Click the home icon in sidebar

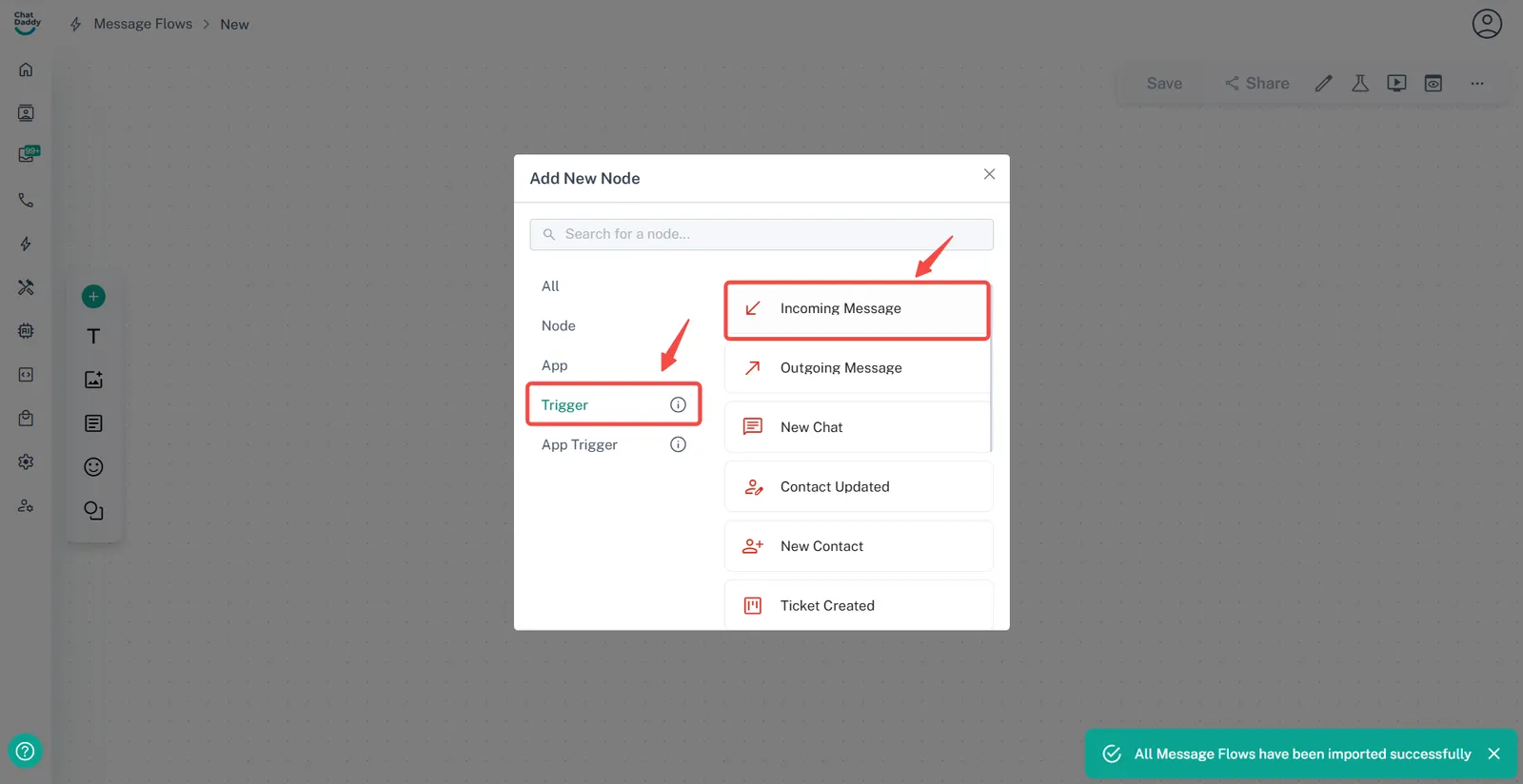pos(26,69)
